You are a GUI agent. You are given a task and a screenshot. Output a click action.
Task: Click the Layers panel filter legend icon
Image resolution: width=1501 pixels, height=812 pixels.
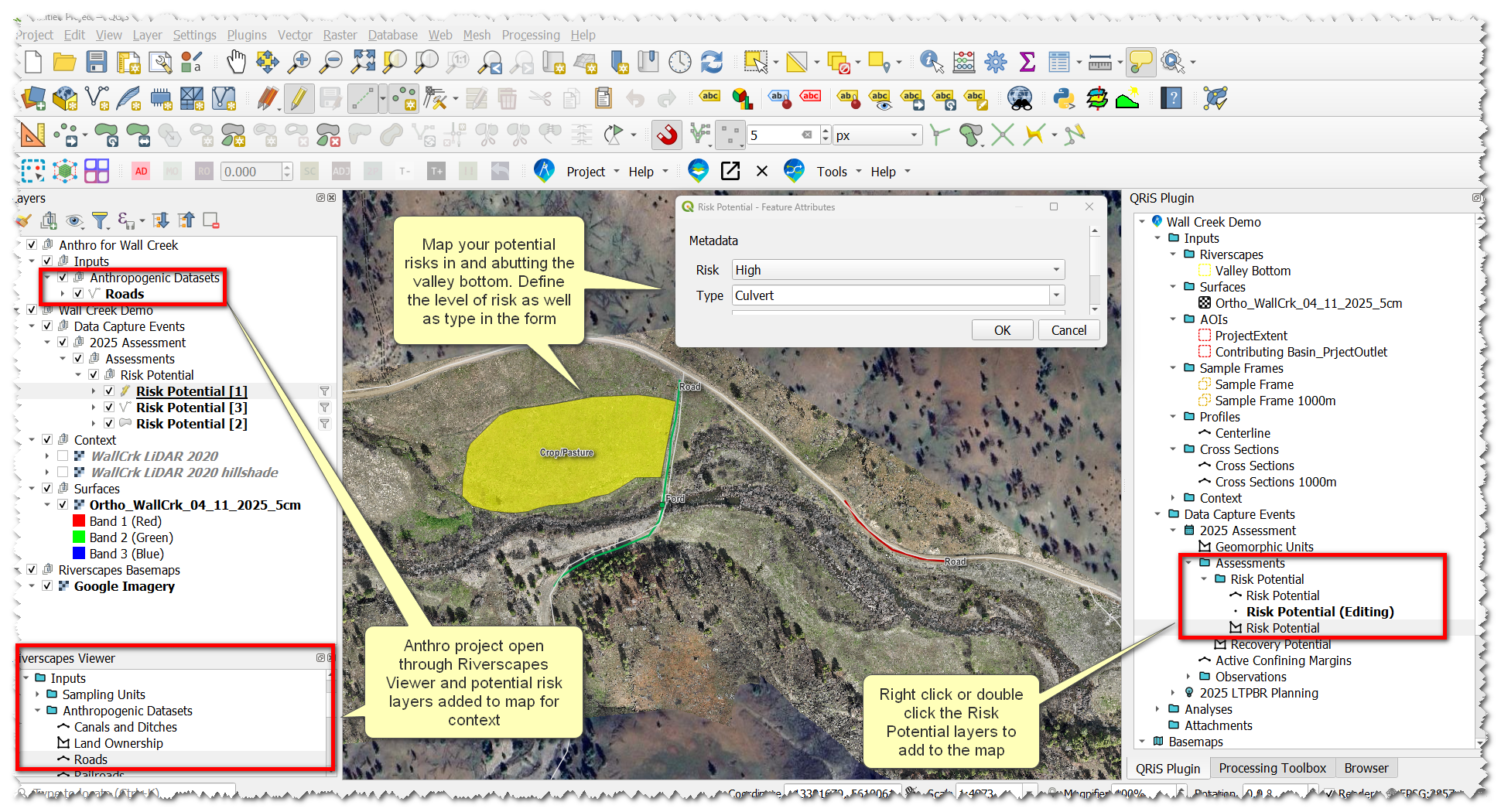[x=100, y=221]
